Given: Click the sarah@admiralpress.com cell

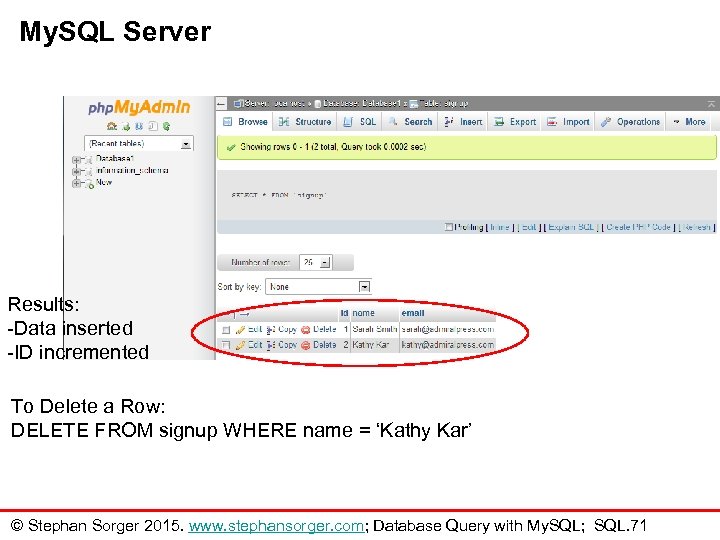Looking at the screenshot, I should (448, 330).
